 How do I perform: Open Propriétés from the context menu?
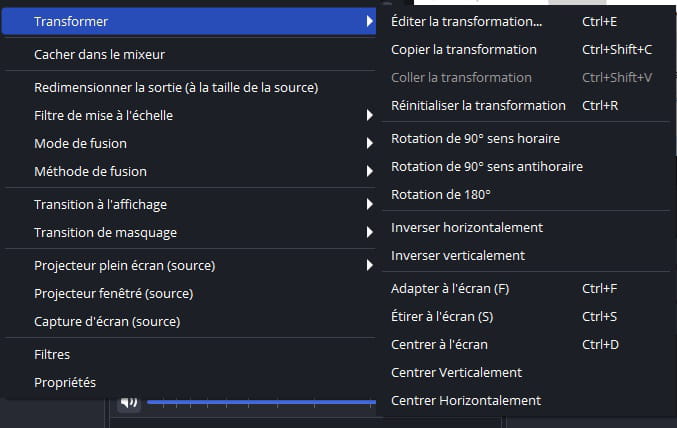[190, 382]
